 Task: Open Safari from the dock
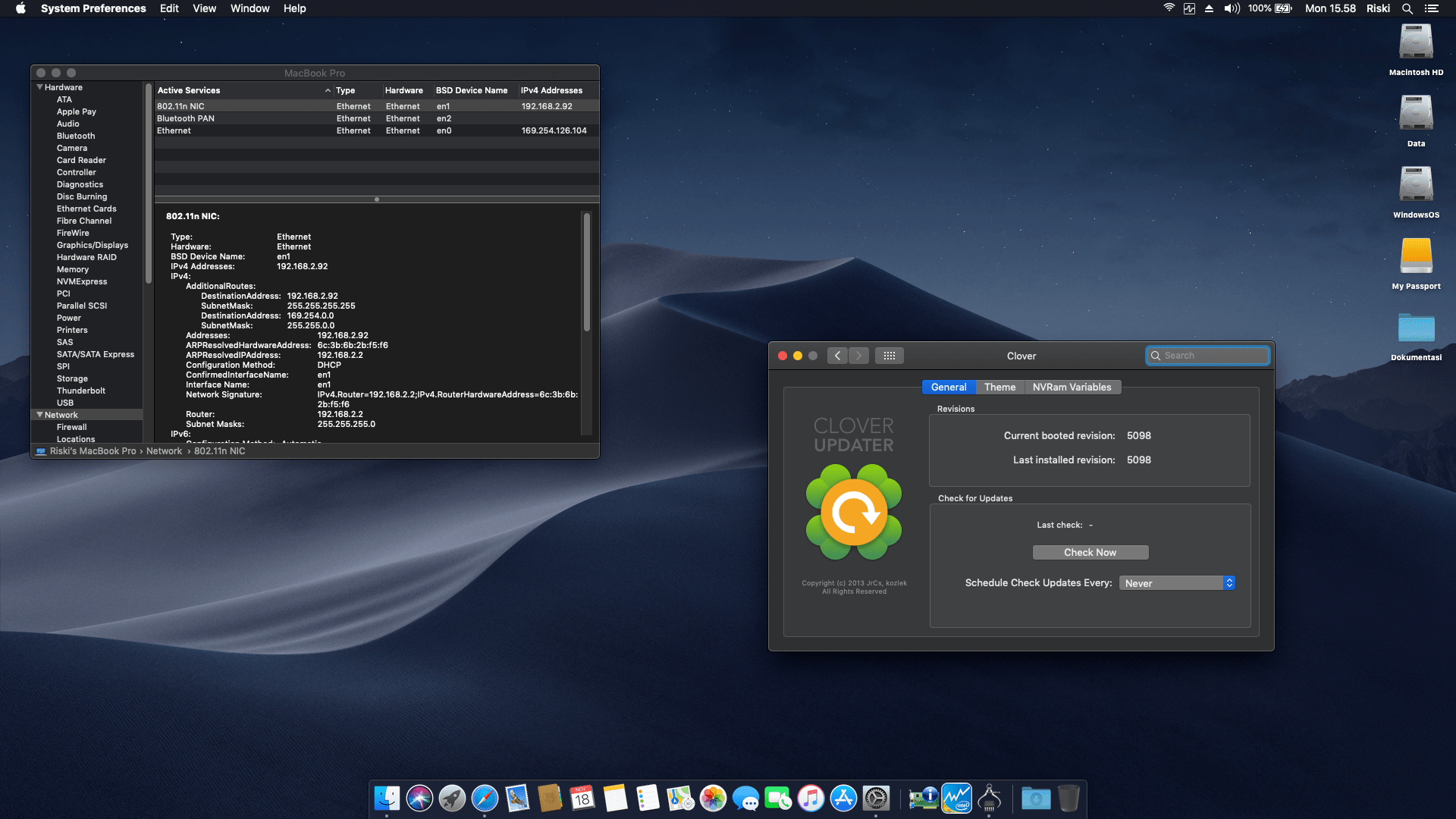485,799
